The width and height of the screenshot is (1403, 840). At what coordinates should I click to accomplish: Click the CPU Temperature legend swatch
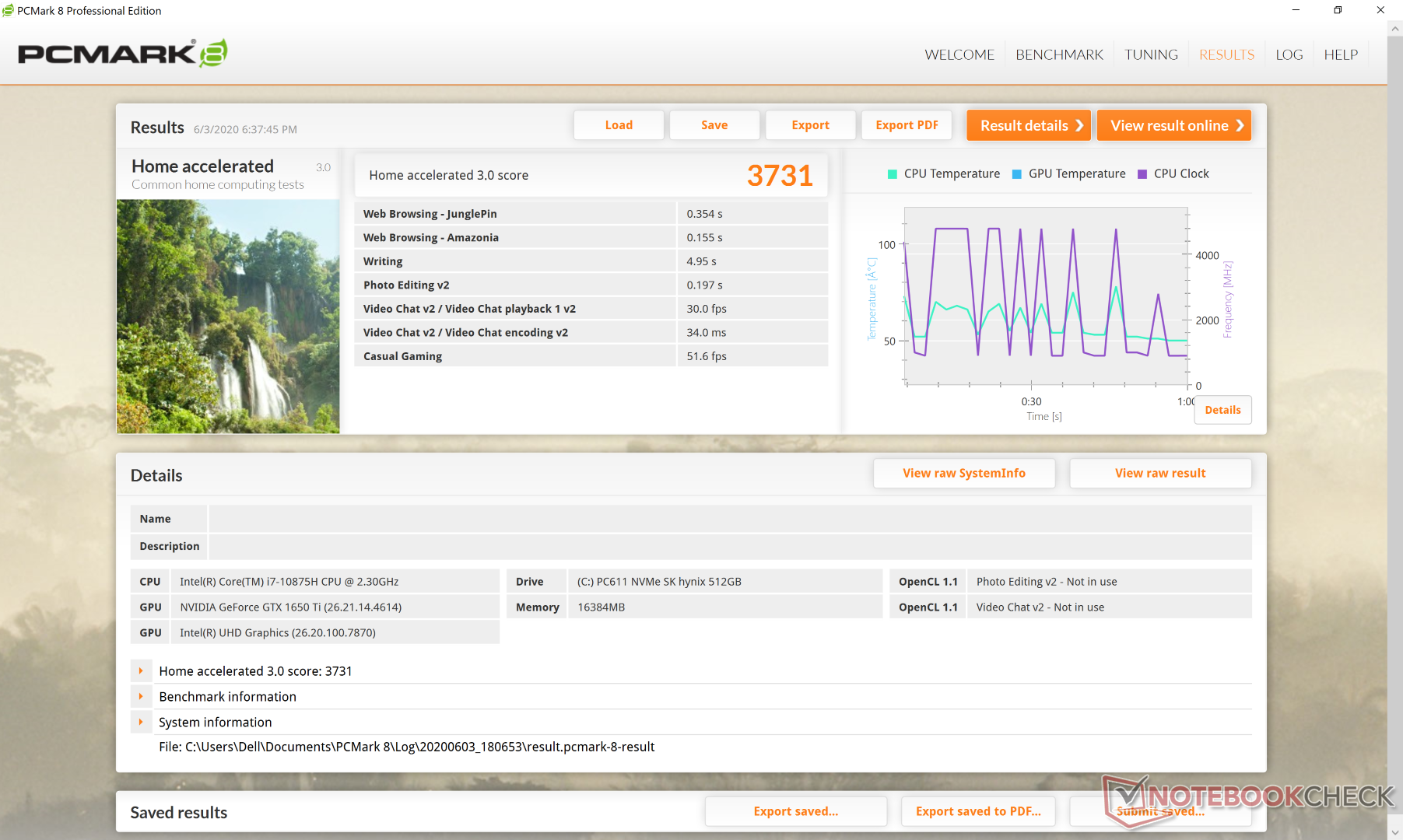(x=893, y=174)
